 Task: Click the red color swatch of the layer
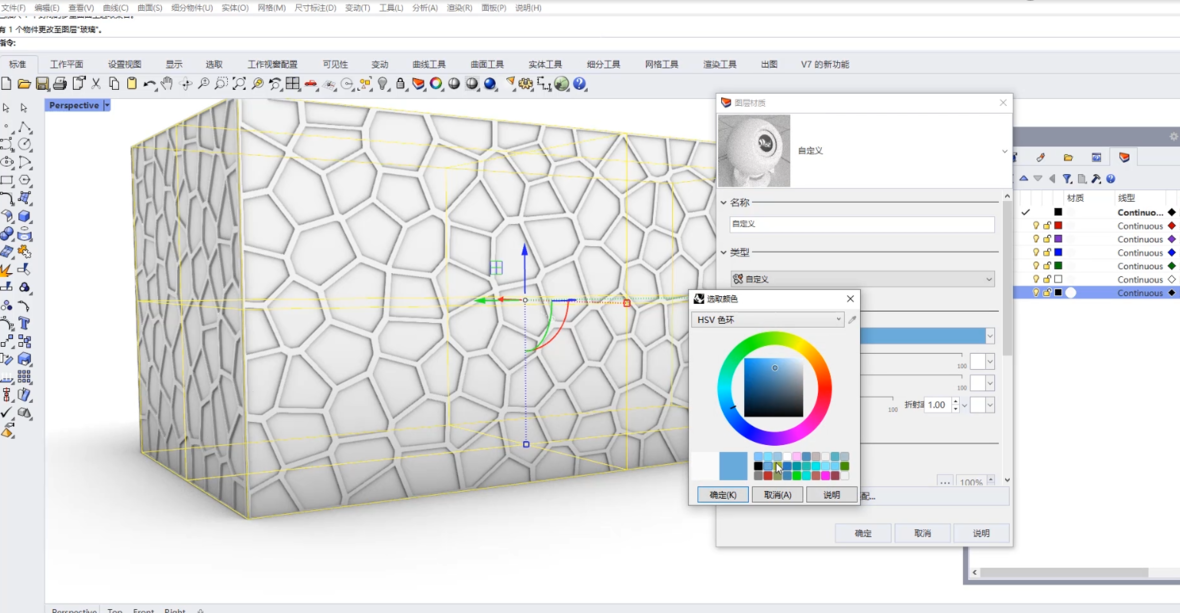coord(1058,226)
